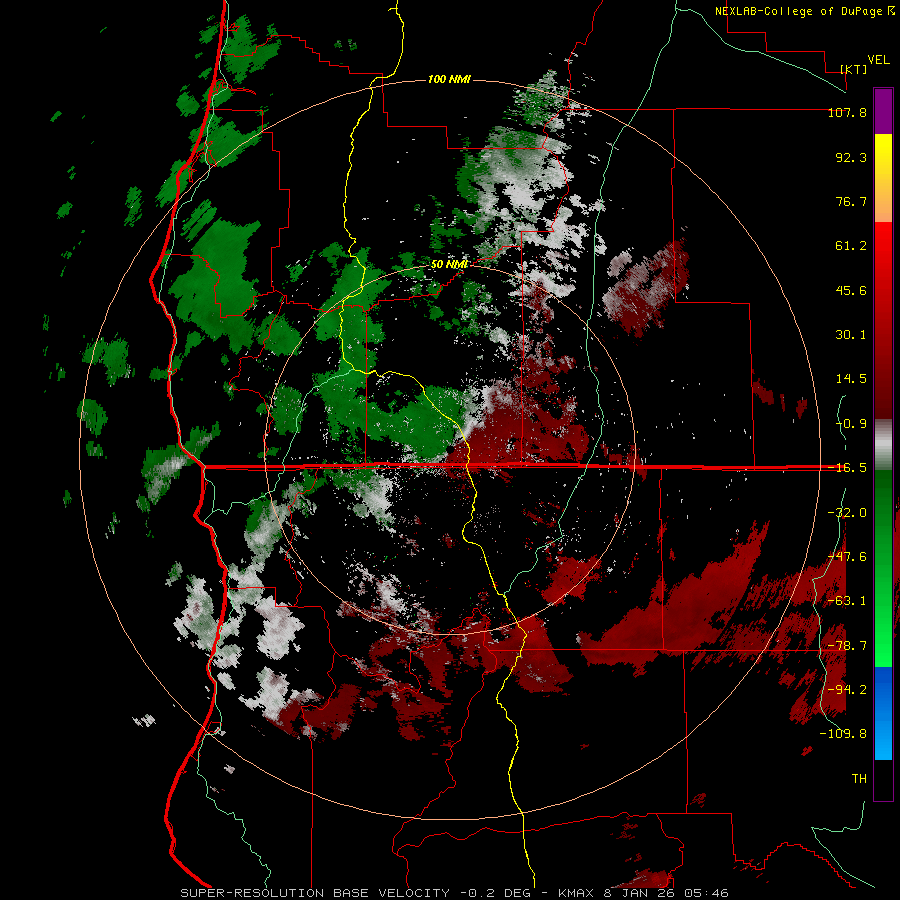
Task: Click the 8 JAN 26 date text
Action: tap(638, 893)
